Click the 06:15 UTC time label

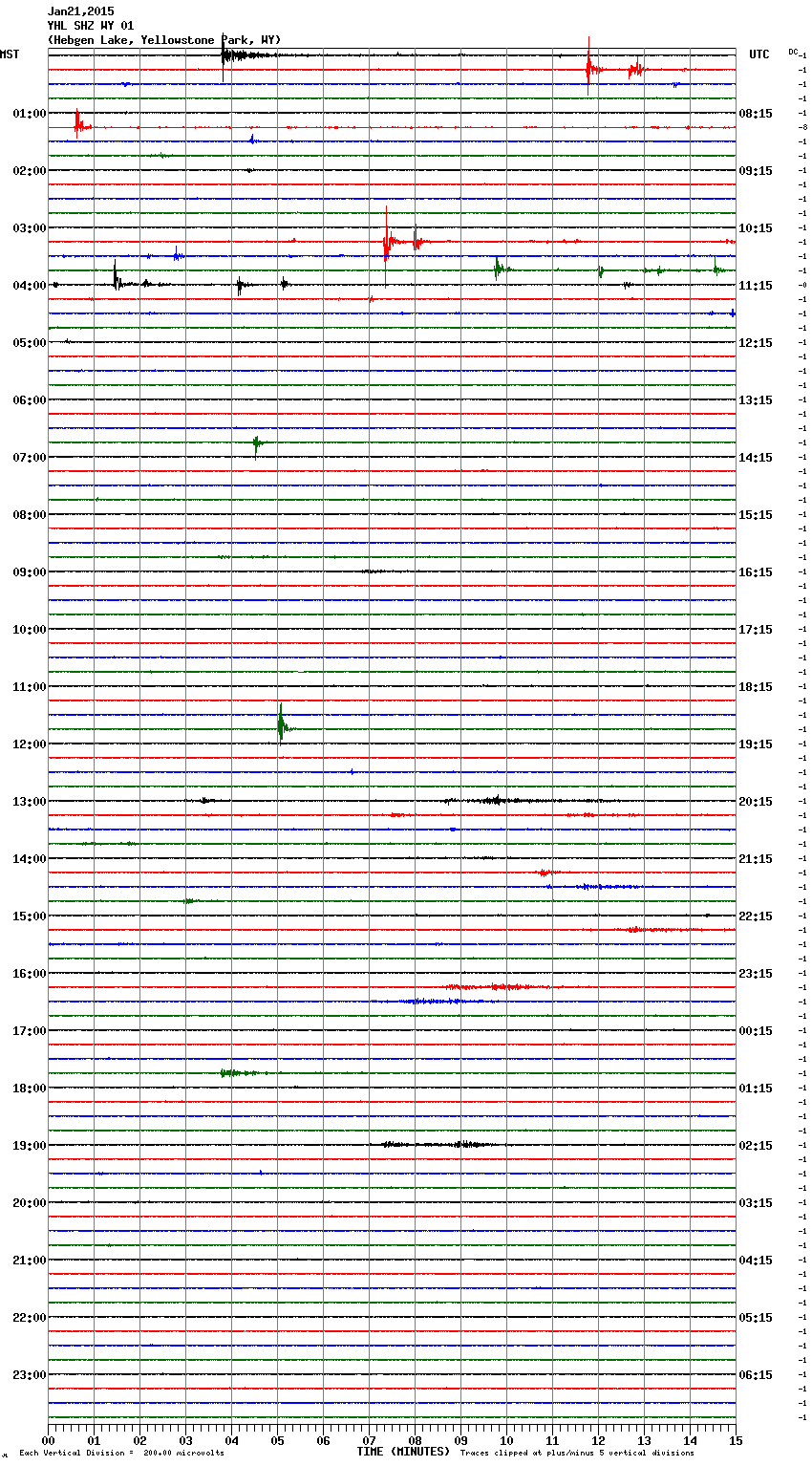tap(756, 1375)
